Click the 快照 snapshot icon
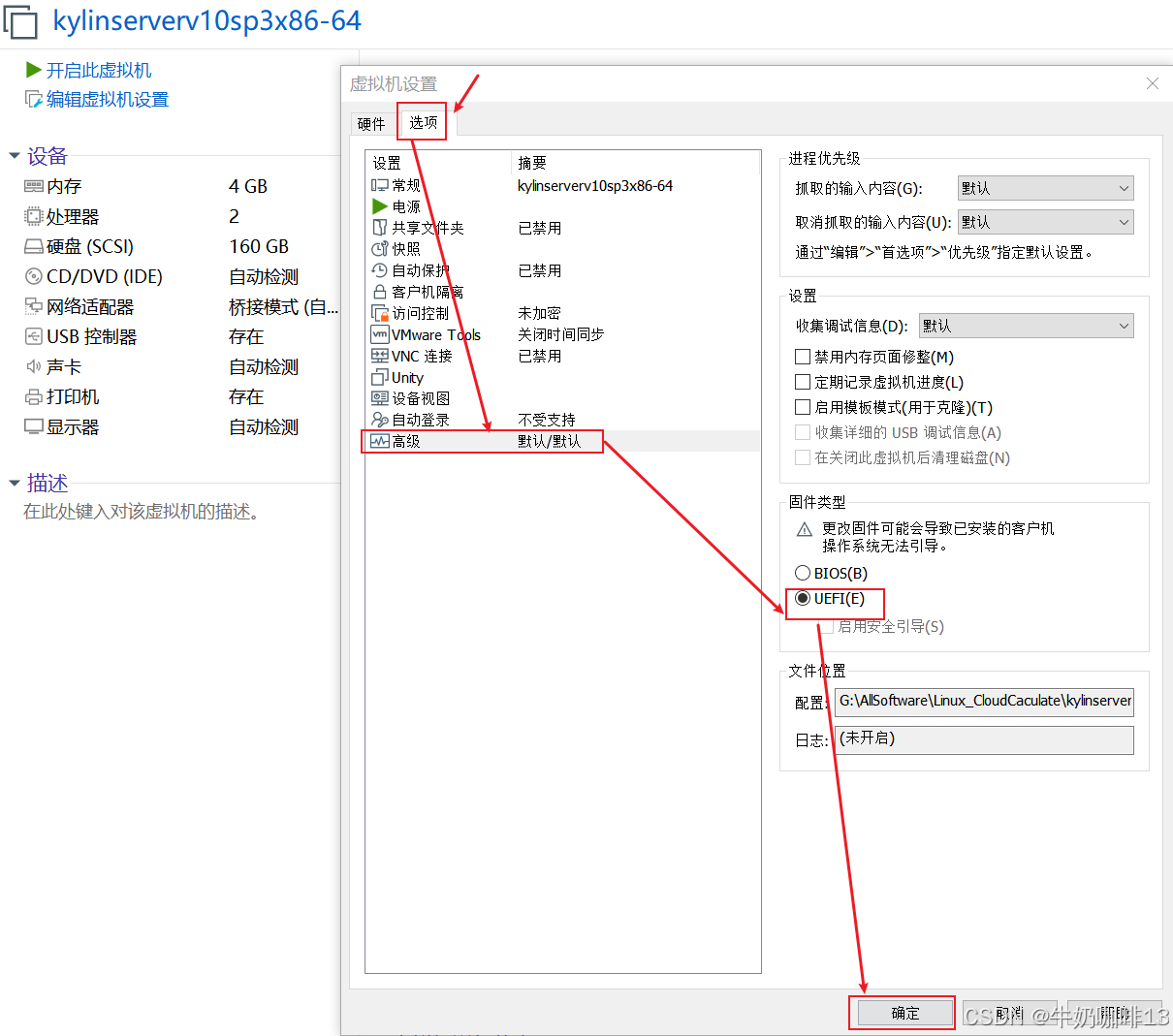This screenshot has width=1173, height=1036. [x=380, y=249]
